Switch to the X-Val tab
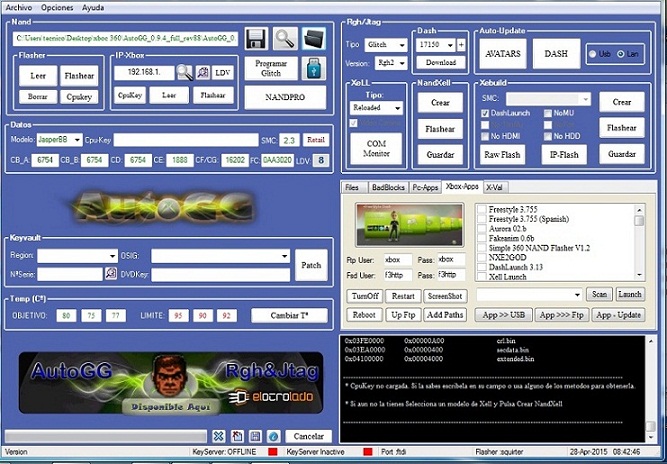 (x=495, y=187)
